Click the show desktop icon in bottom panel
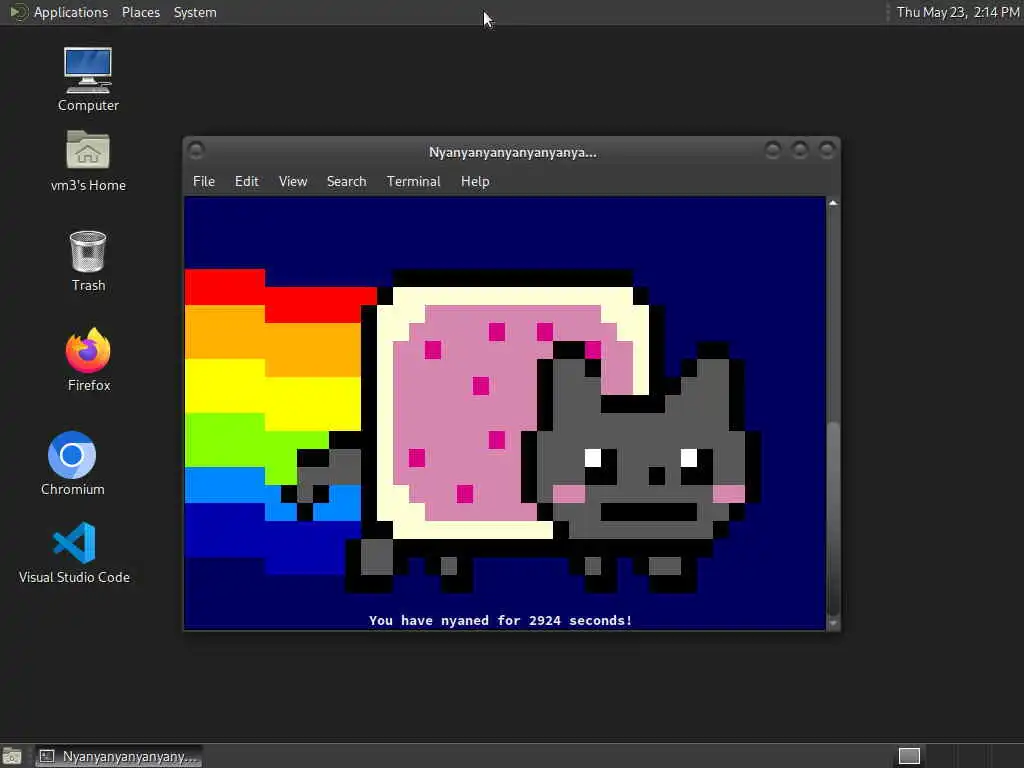The image size is (1024, 768). 12,756
